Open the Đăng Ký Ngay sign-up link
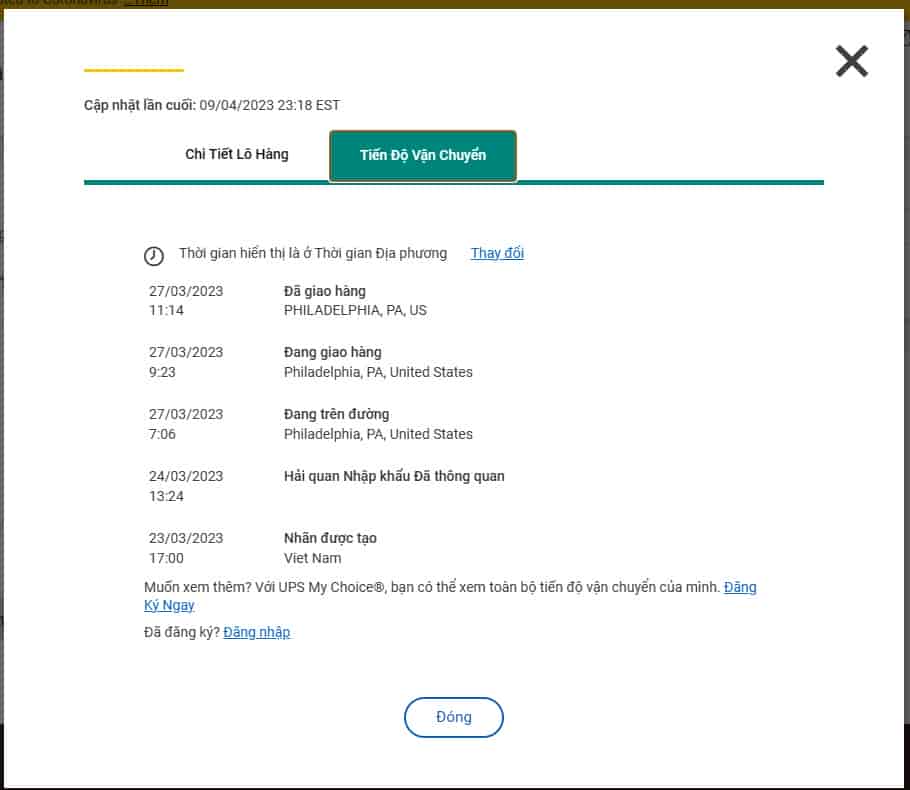 (450, 596)
